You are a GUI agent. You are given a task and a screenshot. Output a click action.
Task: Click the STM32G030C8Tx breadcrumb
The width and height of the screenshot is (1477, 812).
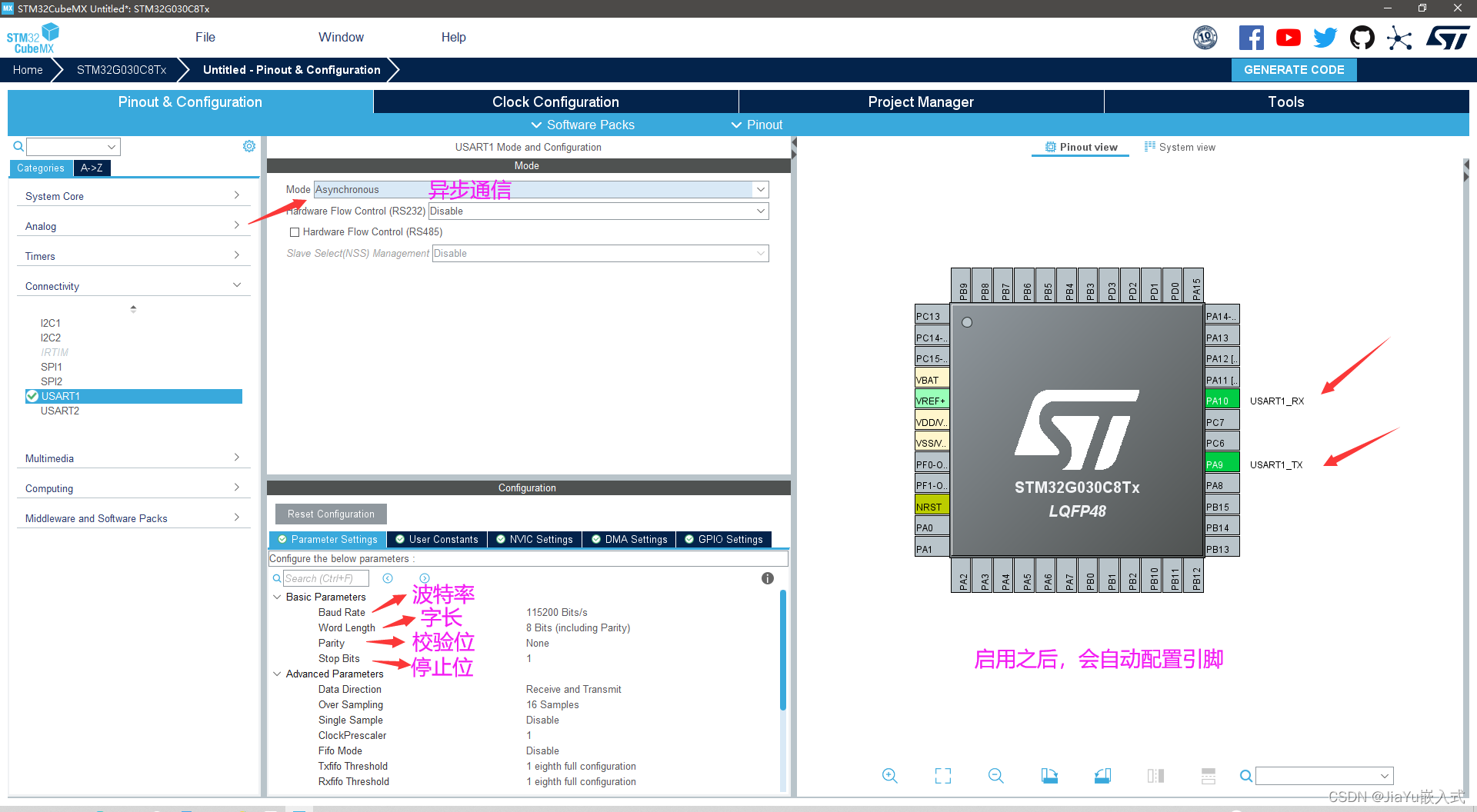tap(122, 70)
